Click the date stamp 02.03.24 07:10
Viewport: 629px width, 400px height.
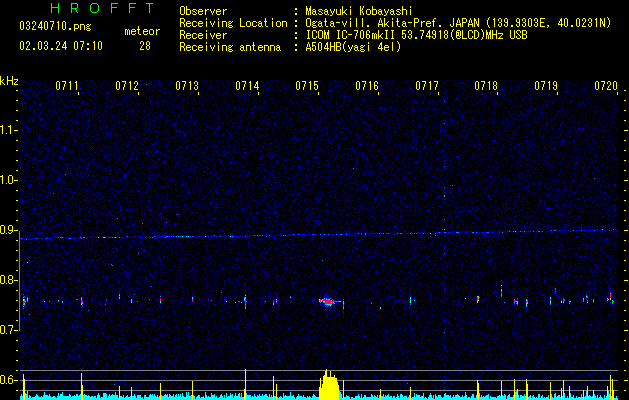pos(61,46)
